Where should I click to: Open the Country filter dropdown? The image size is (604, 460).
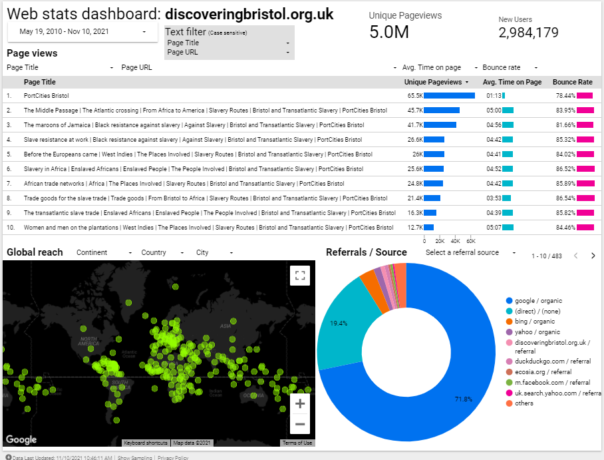point(163,252)
